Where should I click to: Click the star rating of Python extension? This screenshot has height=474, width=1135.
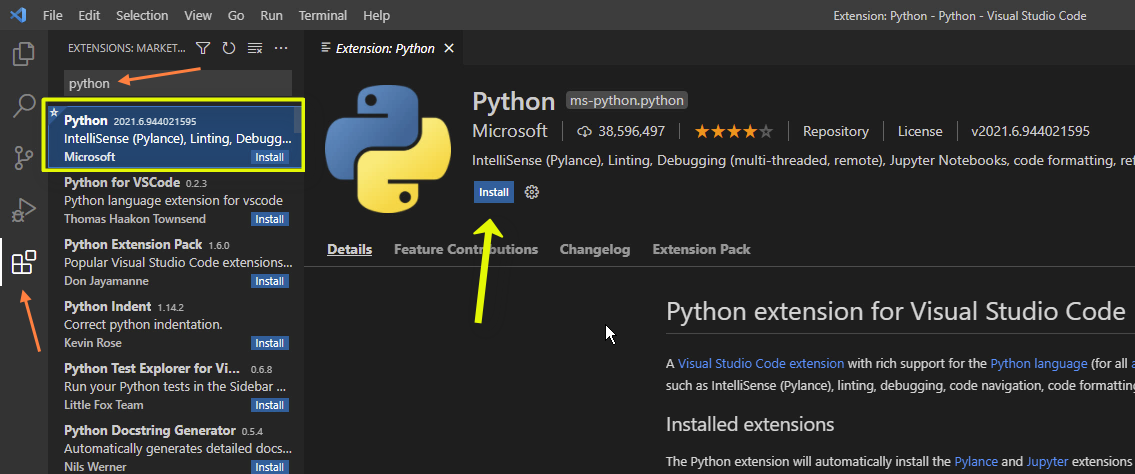pos(734,132)
